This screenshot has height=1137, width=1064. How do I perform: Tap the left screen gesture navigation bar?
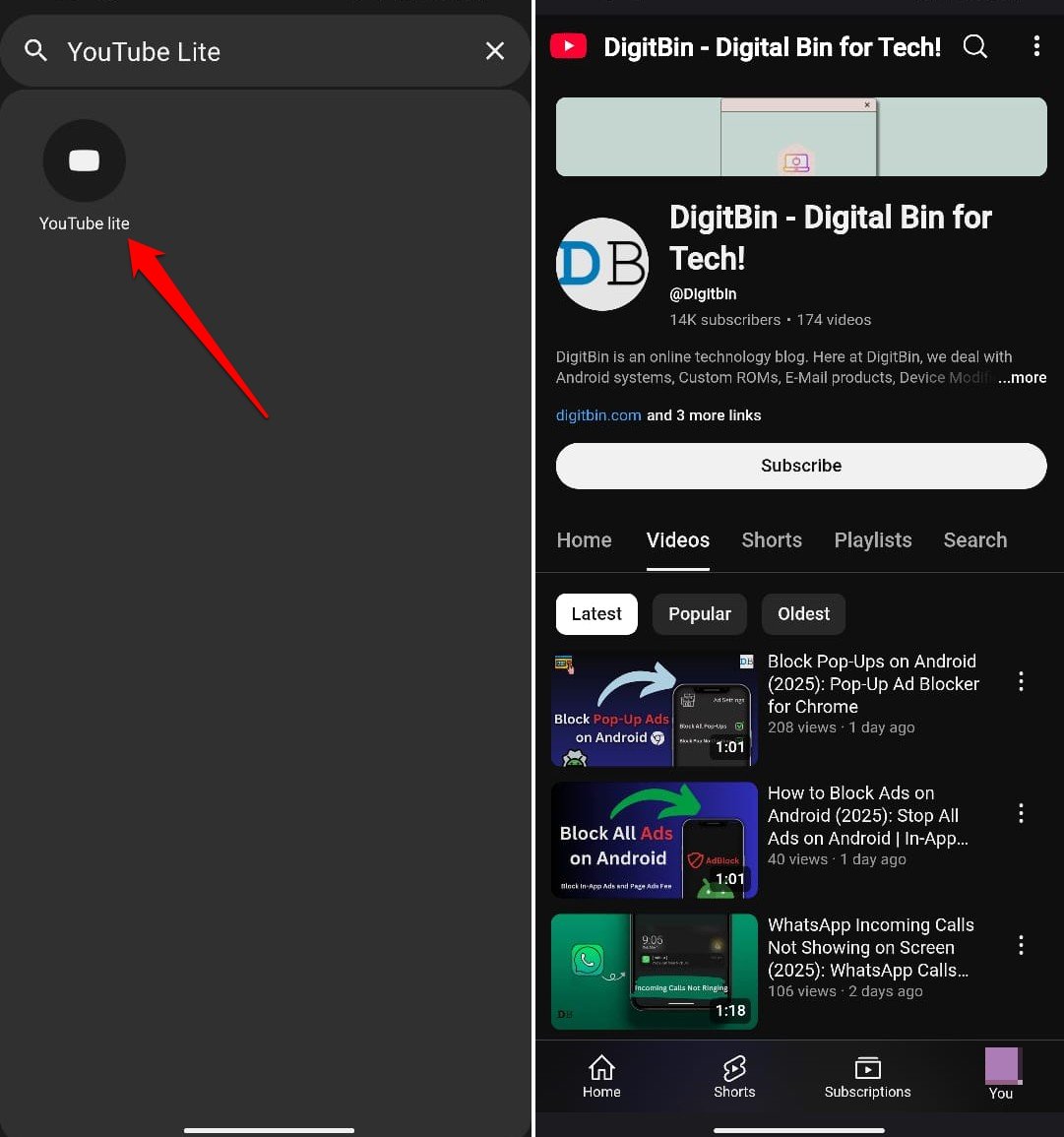269,1130
